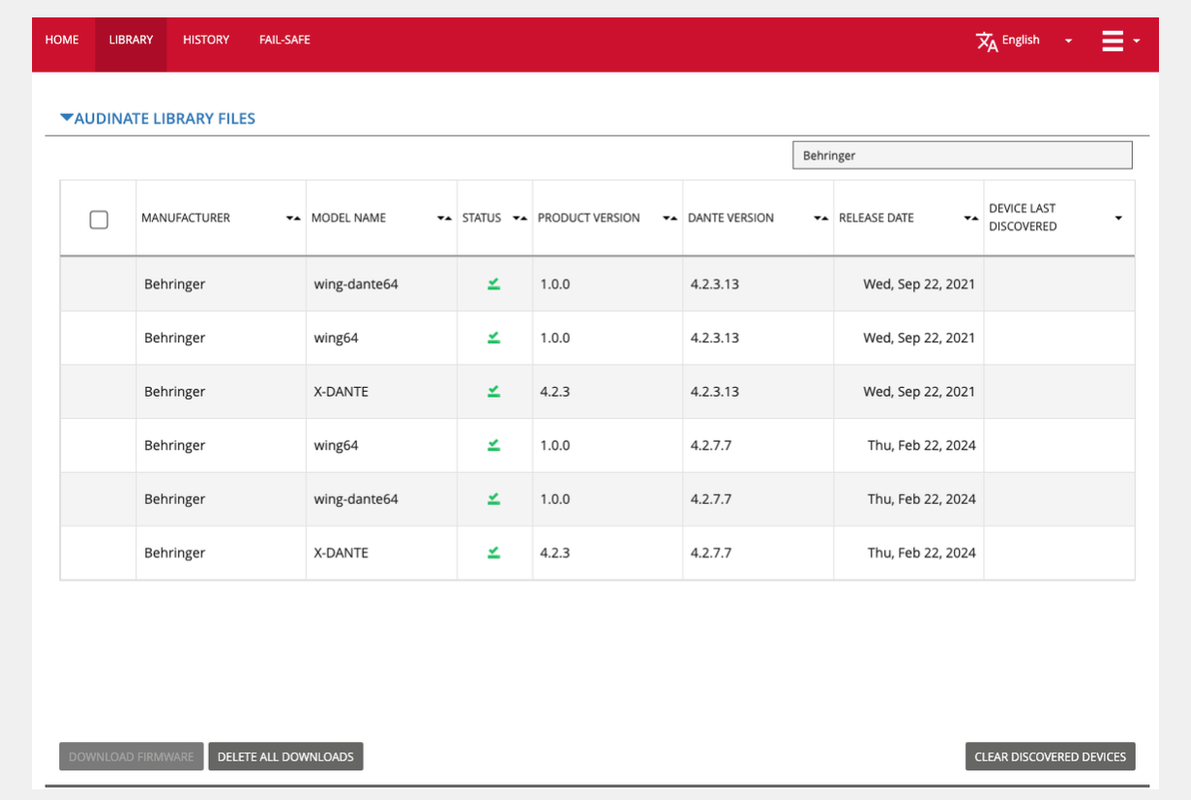Image resolution: width=1191 pixels, height=800 pixels.
Task: Click downloaded status icon for first wing-dante64 row
Action: click(494, 284)
